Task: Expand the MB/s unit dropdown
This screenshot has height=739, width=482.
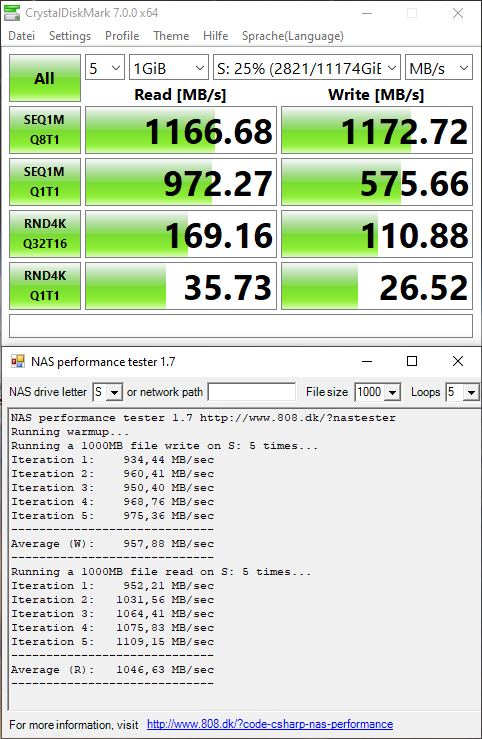Action: click(x=439, y=69)
